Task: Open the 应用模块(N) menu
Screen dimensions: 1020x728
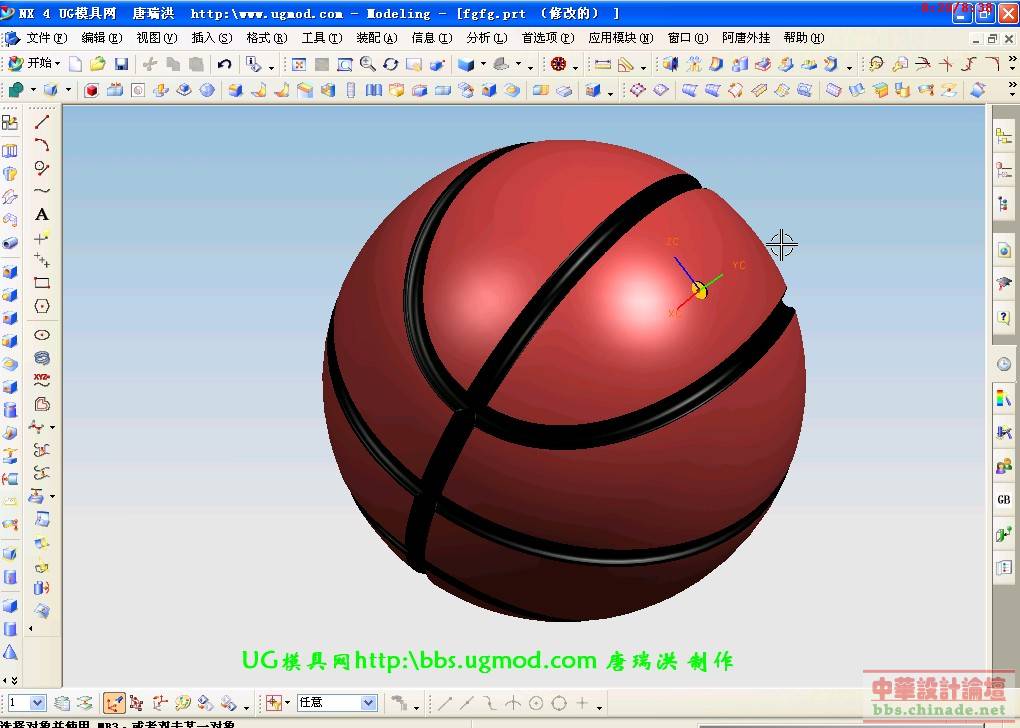Action: pyautogui.click(x=621, y=38)
